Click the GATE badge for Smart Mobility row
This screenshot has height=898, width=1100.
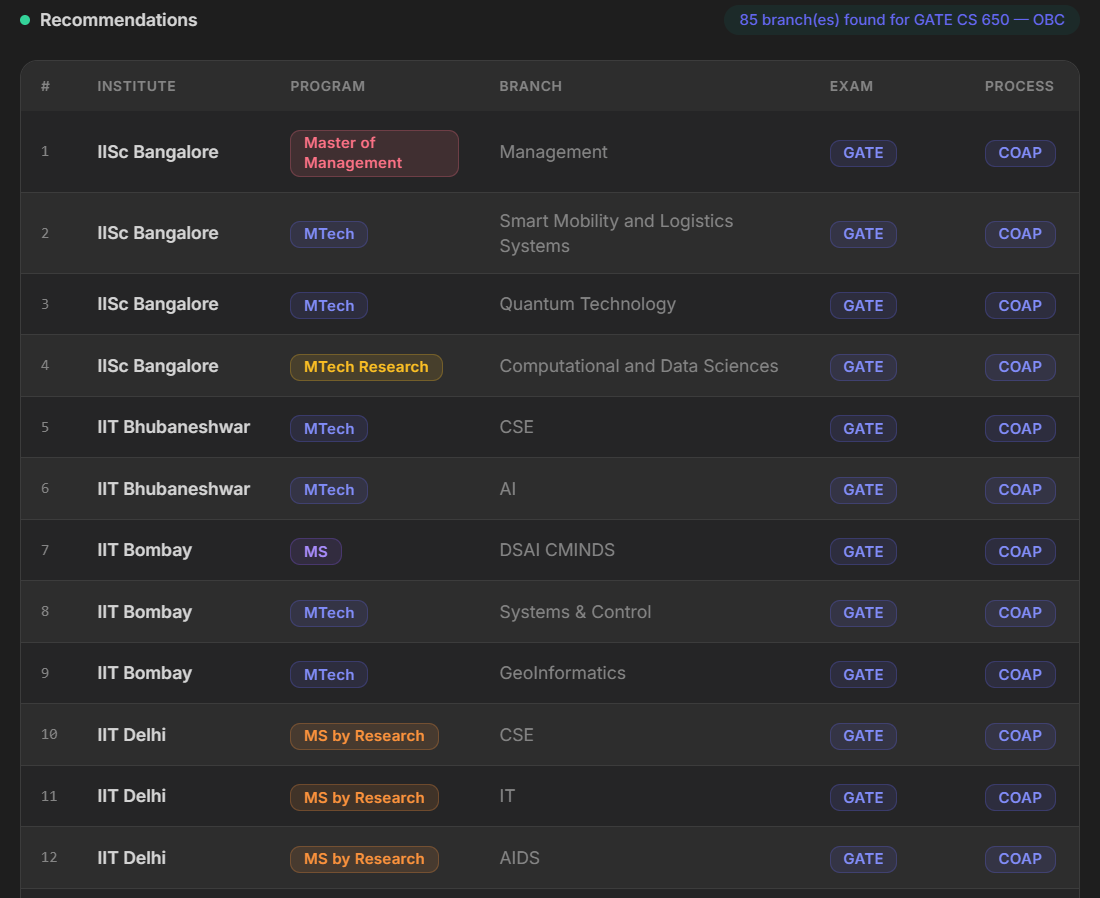point(863,234)
